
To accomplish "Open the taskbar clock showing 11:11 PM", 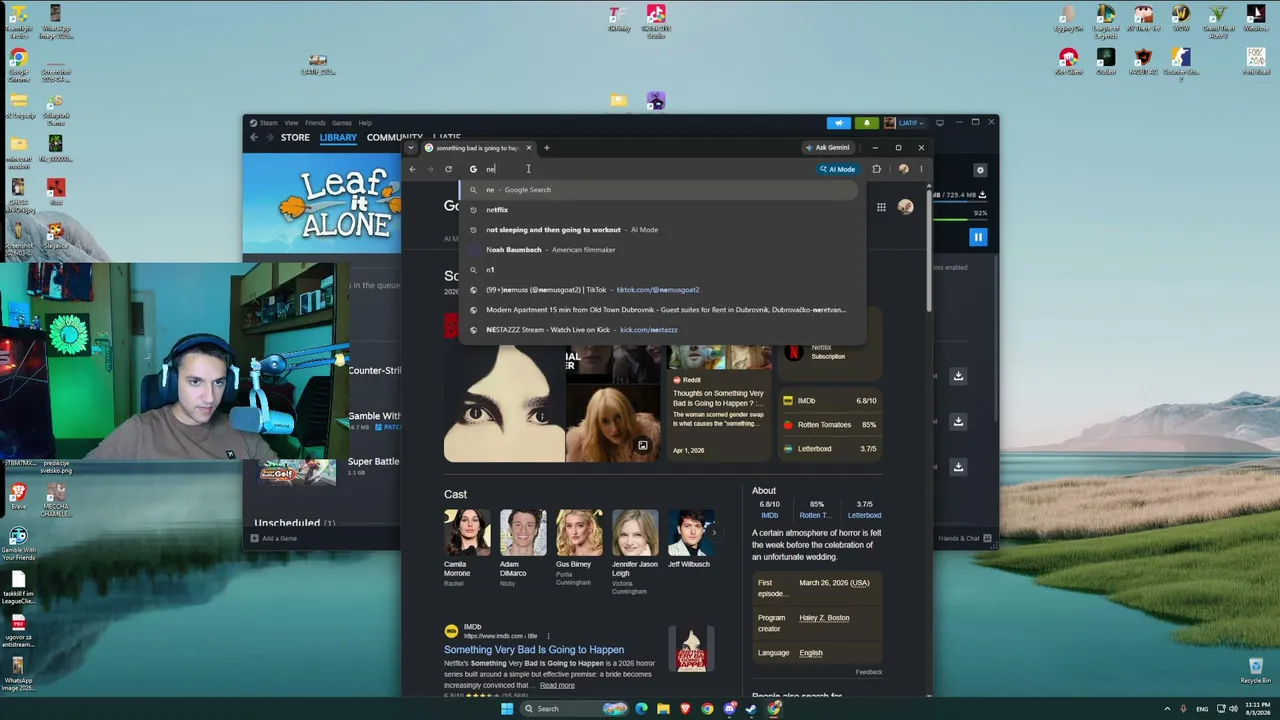I will 1257,709.
